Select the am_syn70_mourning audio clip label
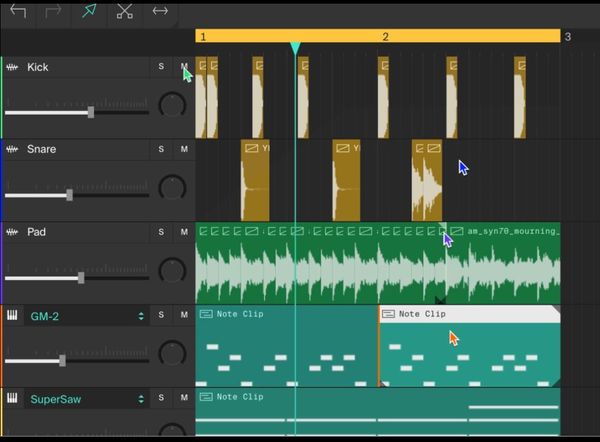 pos(513,231)
